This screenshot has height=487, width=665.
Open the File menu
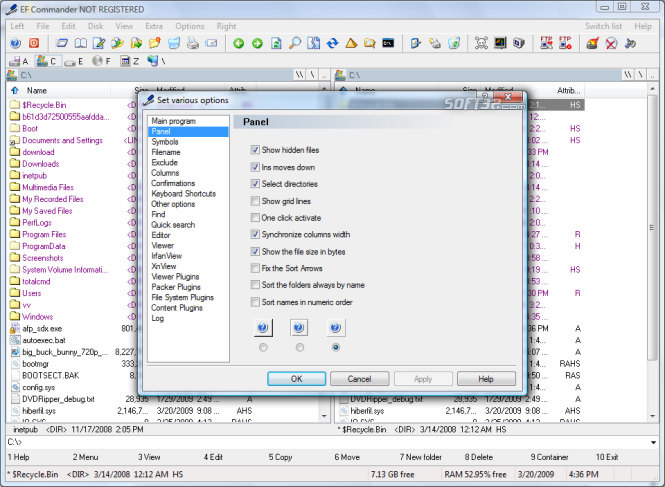pyautogui.click(x=43, y=26)
